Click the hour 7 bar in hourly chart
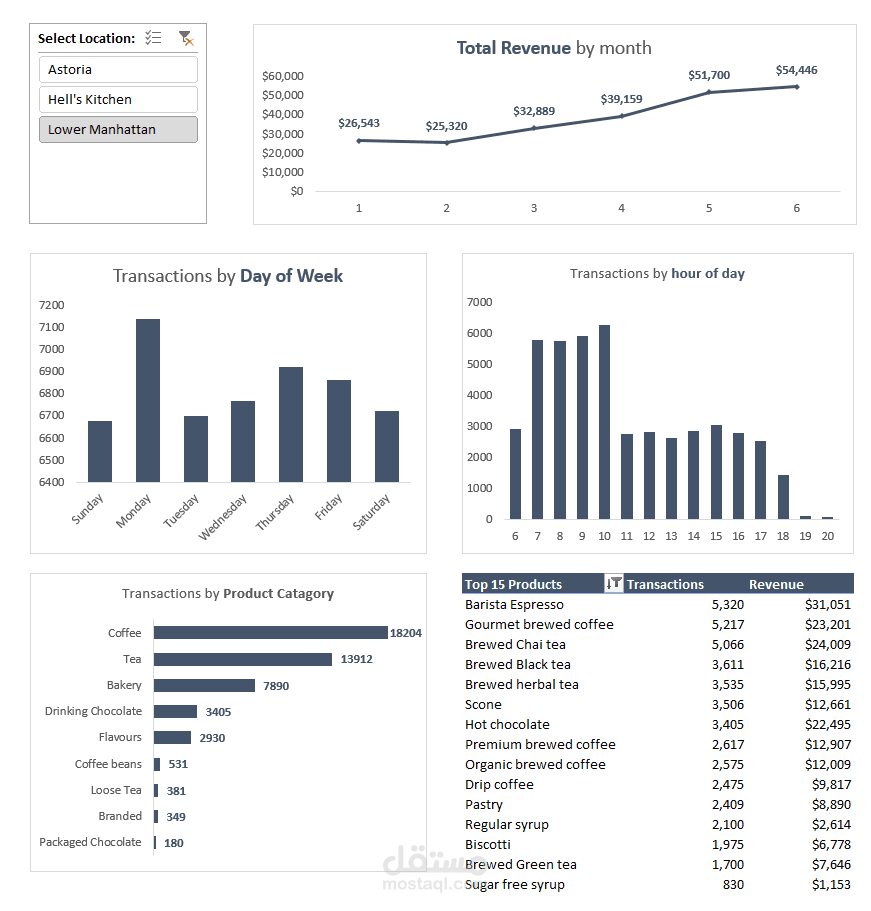This screenshot has height=911, width=871. pyautogui.click(x=537, y=429)
